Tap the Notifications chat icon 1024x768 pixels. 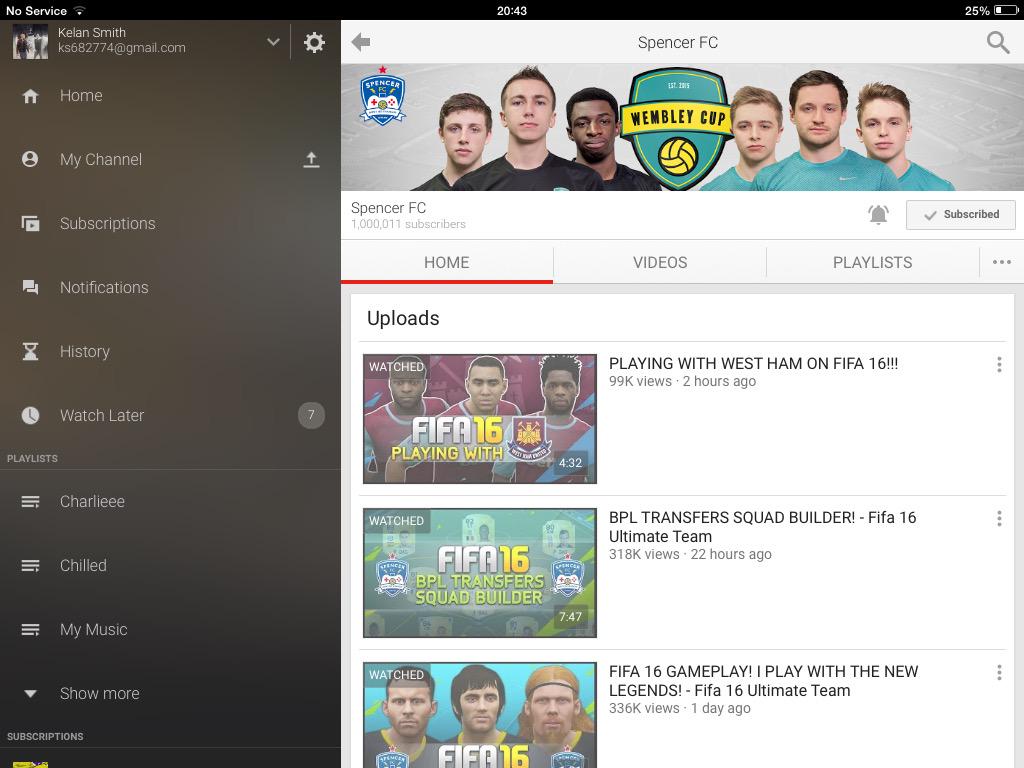coord(30,287)
